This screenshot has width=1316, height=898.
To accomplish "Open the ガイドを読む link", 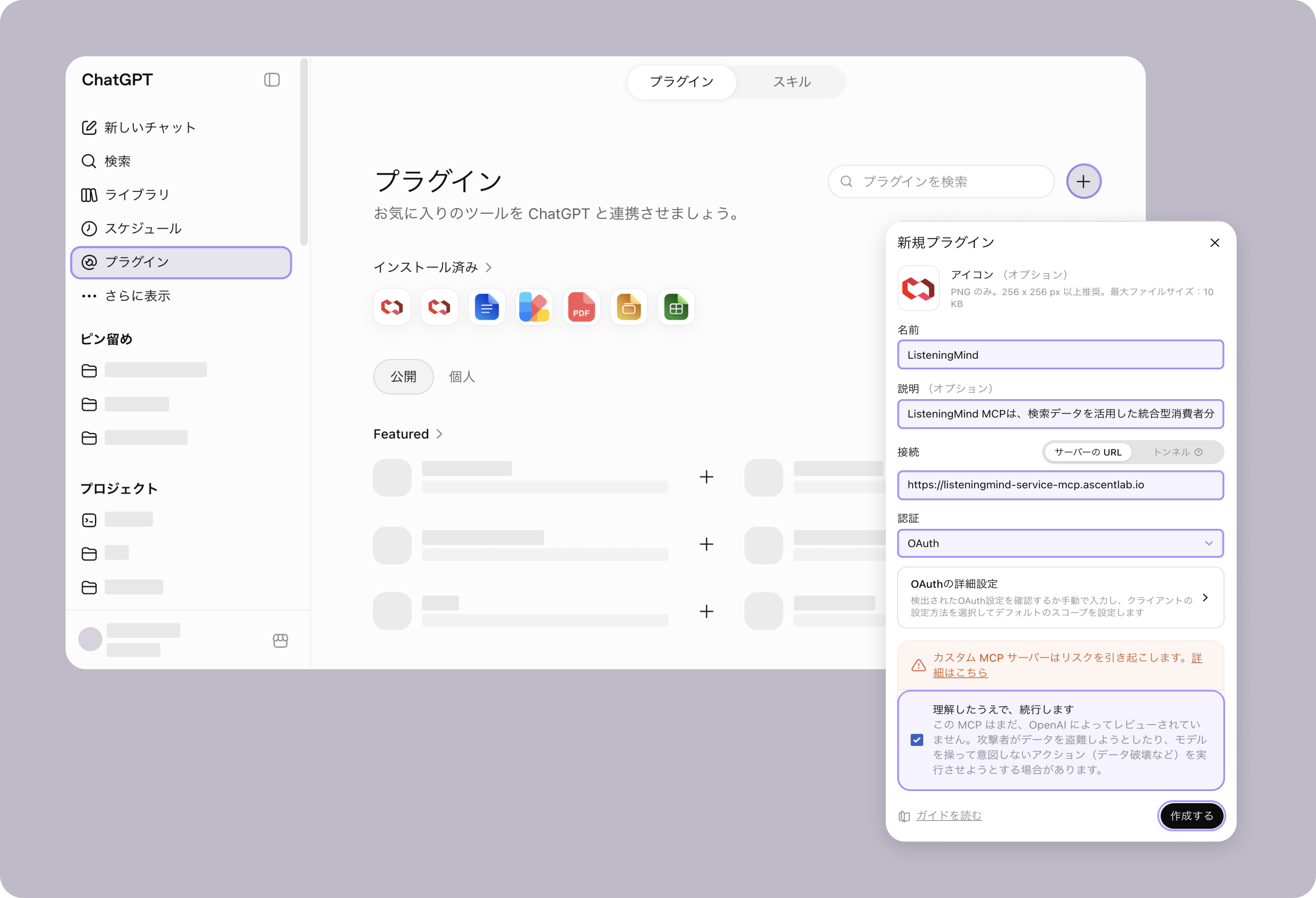I will coord(949,816).
